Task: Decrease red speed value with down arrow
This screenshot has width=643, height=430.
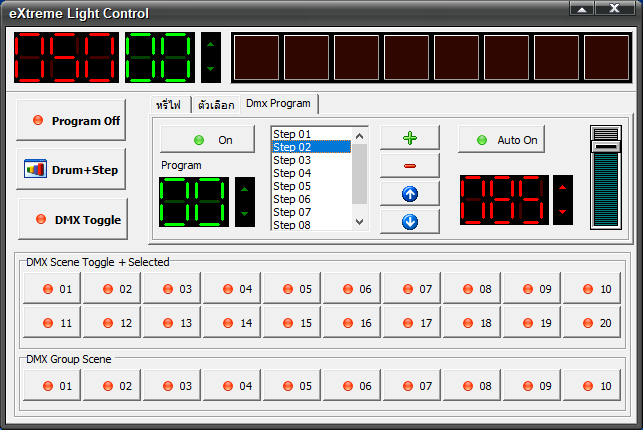Action: 563,212
